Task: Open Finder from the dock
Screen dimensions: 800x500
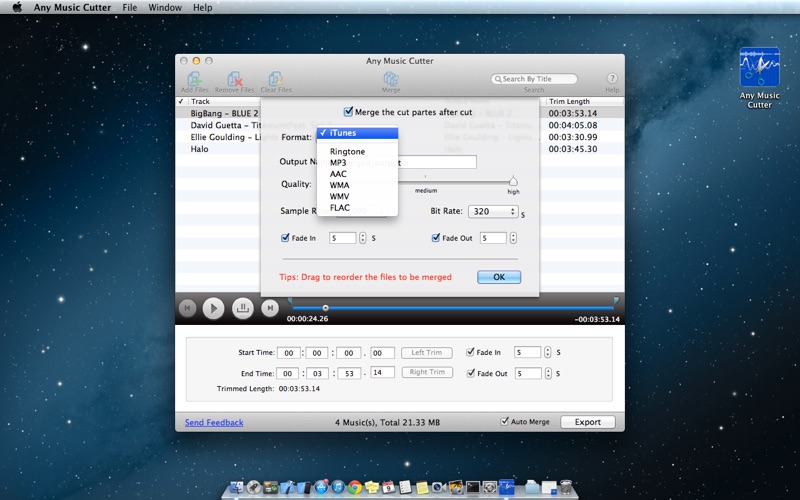Action: (x=237, y=487)
